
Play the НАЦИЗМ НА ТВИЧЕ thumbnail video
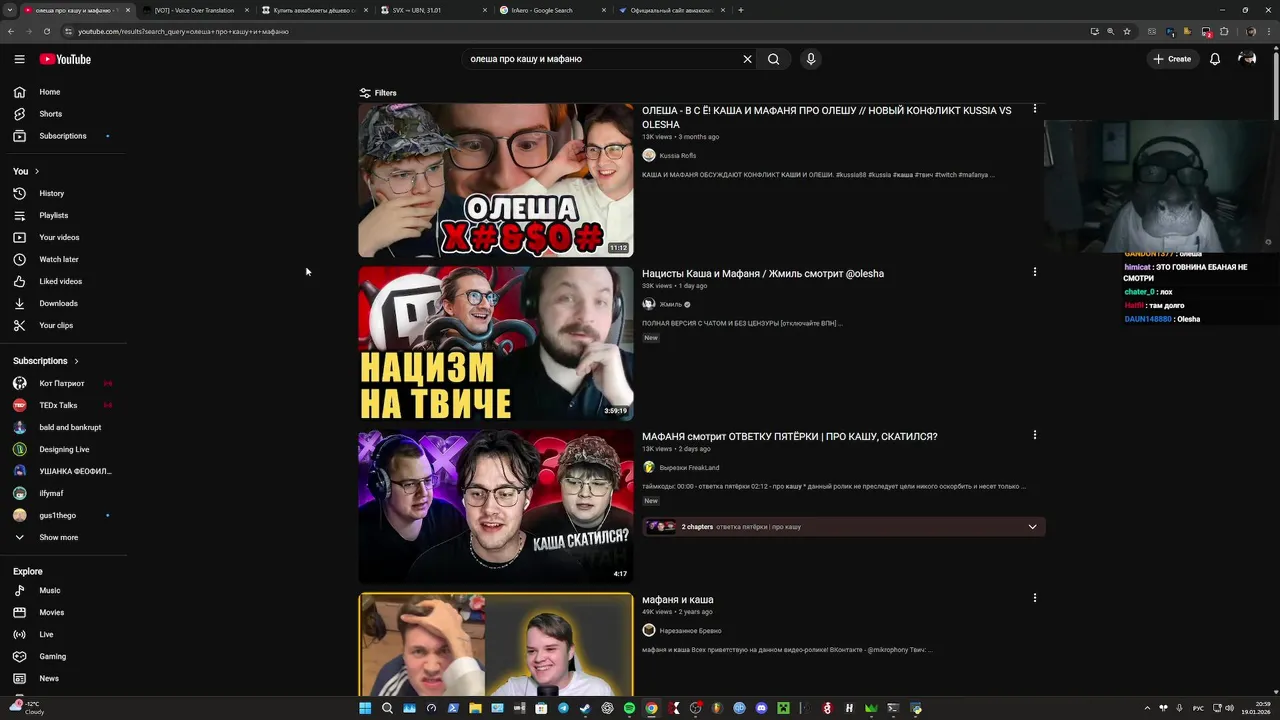[x=496, y=343]
